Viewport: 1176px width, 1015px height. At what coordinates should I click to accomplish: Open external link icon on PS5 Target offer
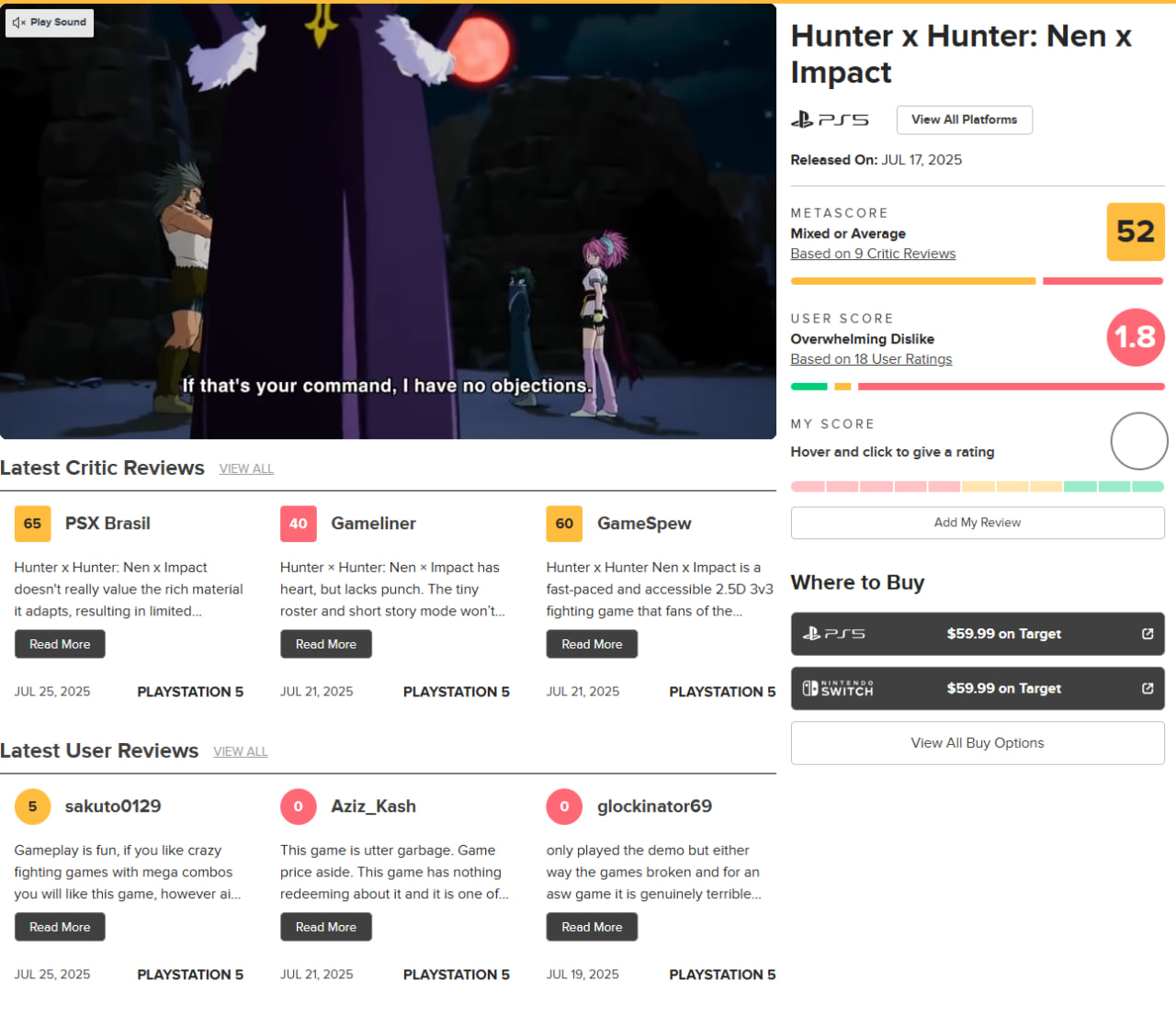click(x=1147, y=634)
